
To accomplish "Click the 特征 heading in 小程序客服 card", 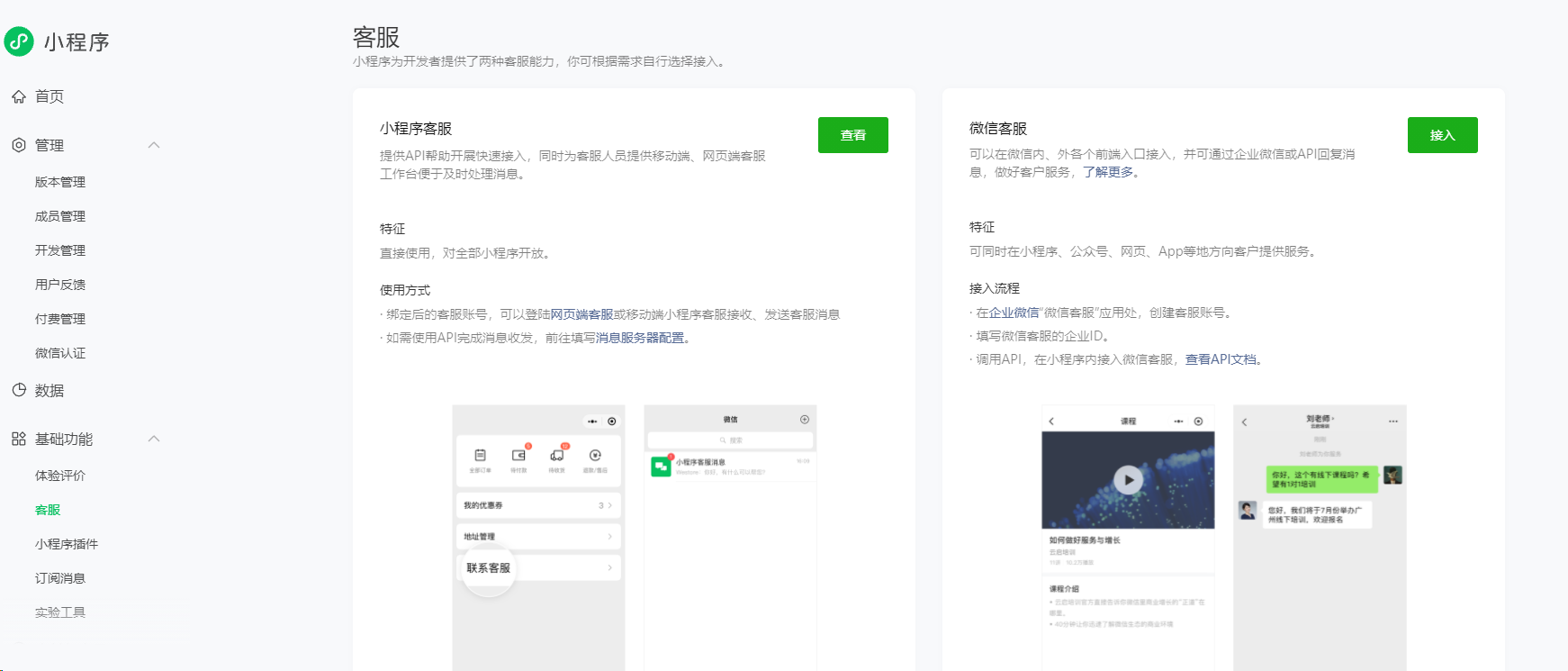I will [392, 229].
